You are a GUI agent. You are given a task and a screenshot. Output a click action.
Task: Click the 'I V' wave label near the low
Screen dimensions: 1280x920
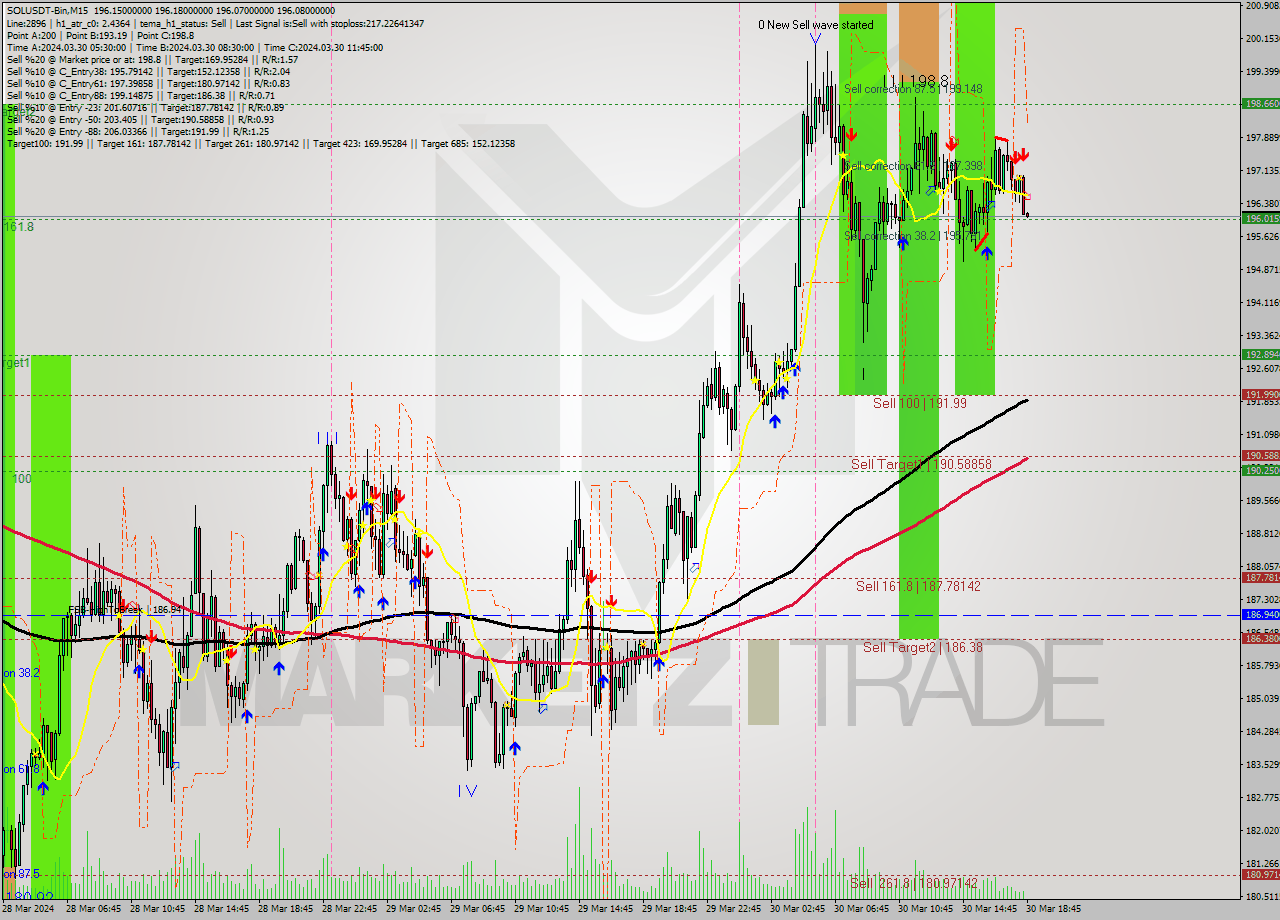tap(467, 790)
